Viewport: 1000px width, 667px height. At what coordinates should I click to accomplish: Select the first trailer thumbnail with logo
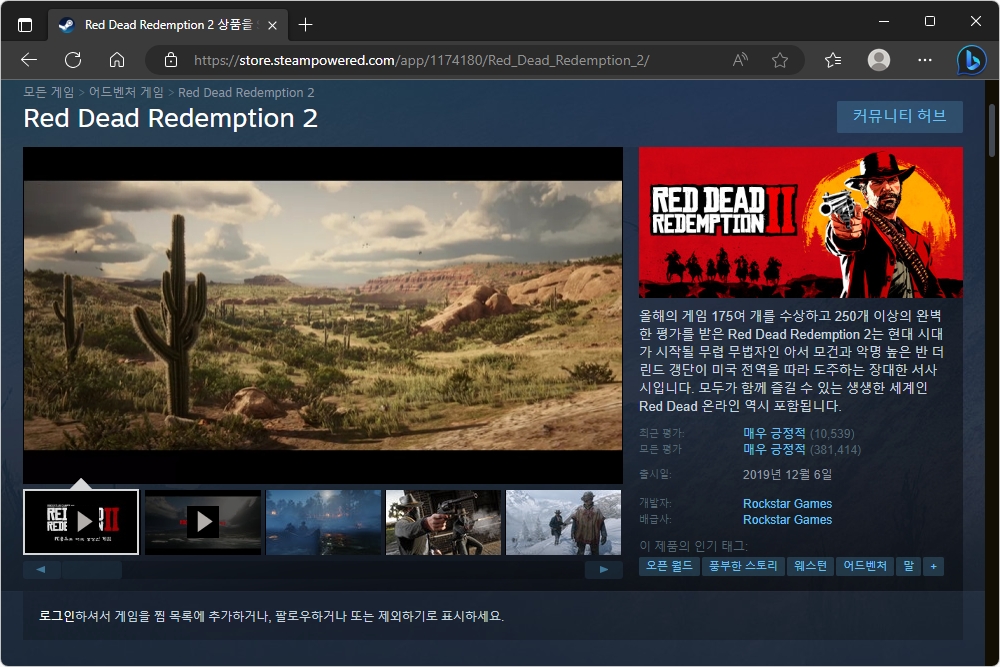point(81,522)
